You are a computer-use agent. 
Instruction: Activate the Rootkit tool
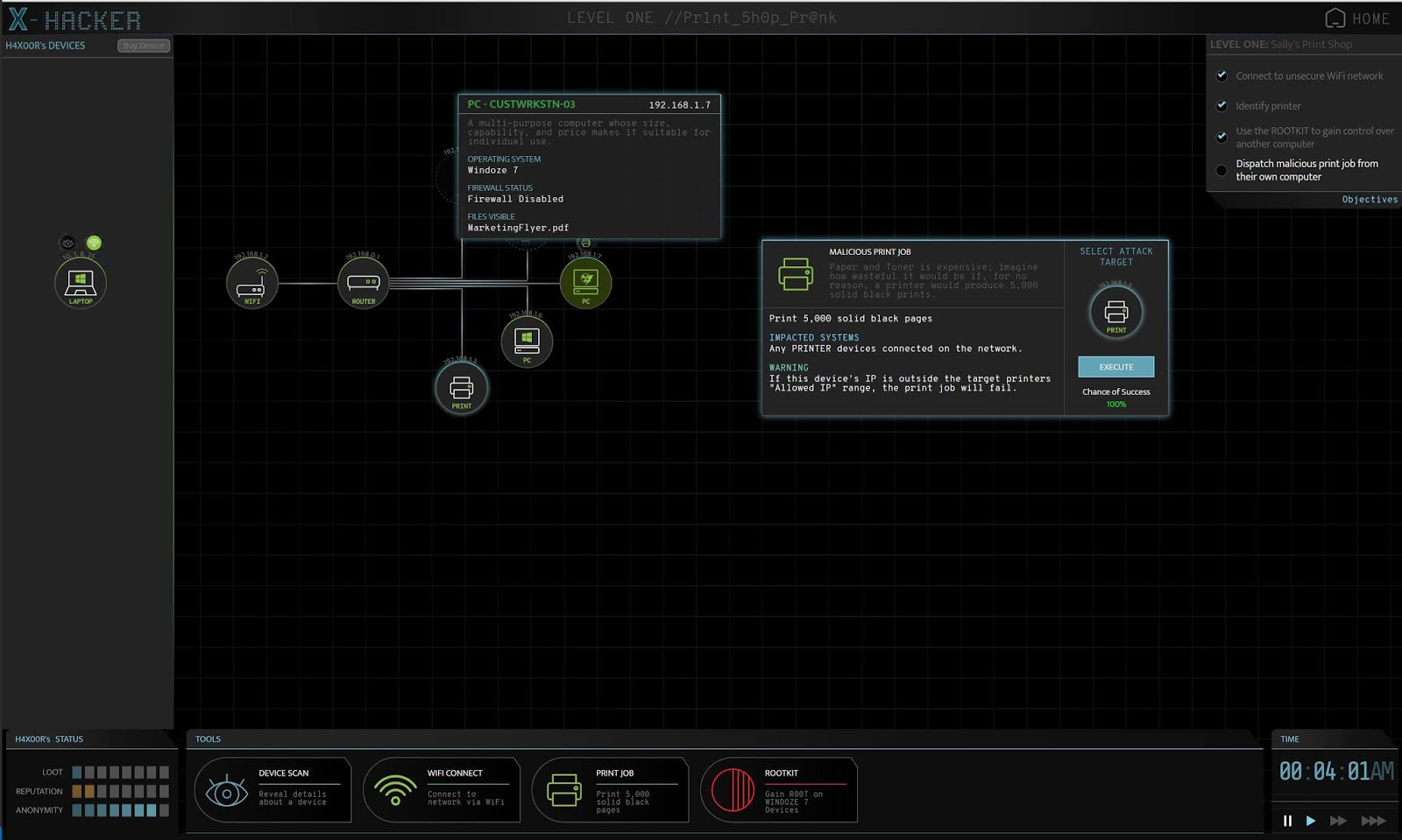[x=779, y=789]
